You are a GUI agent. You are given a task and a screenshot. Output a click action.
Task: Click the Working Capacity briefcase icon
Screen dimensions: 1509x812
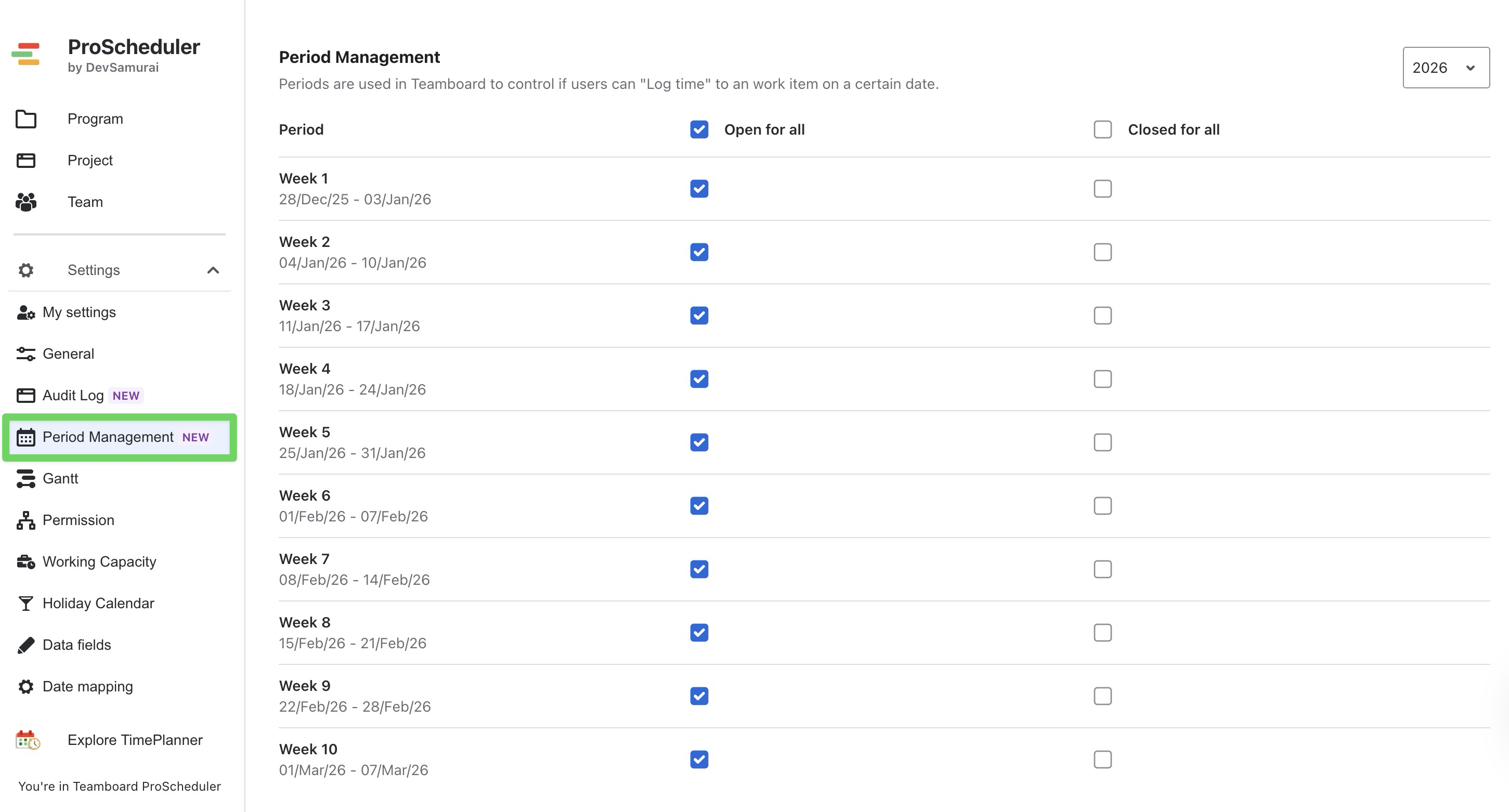(x=26, y=561)
